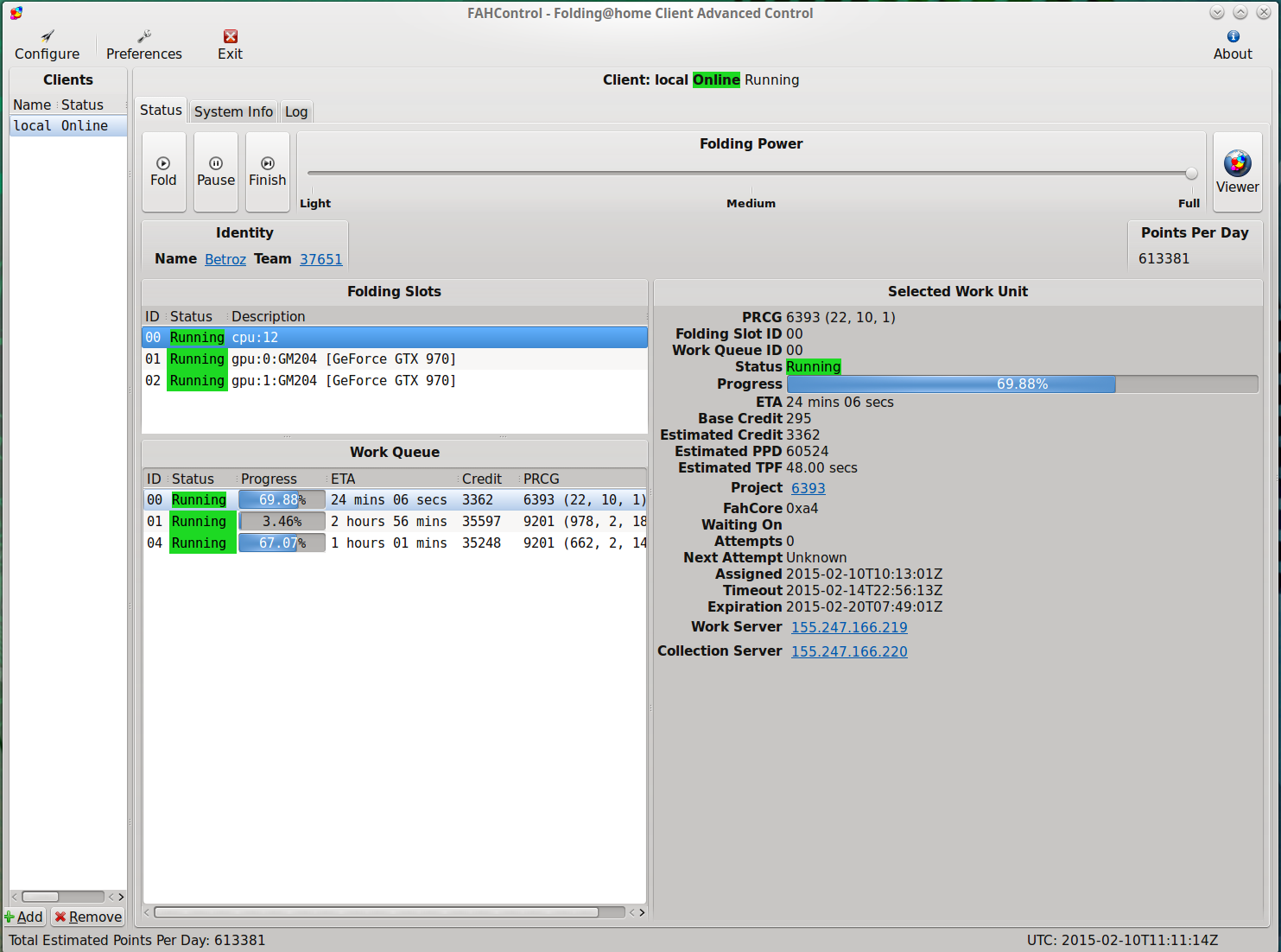Sort Work Queue by Credit column
Screen dimensions: 1281x952
488,479
